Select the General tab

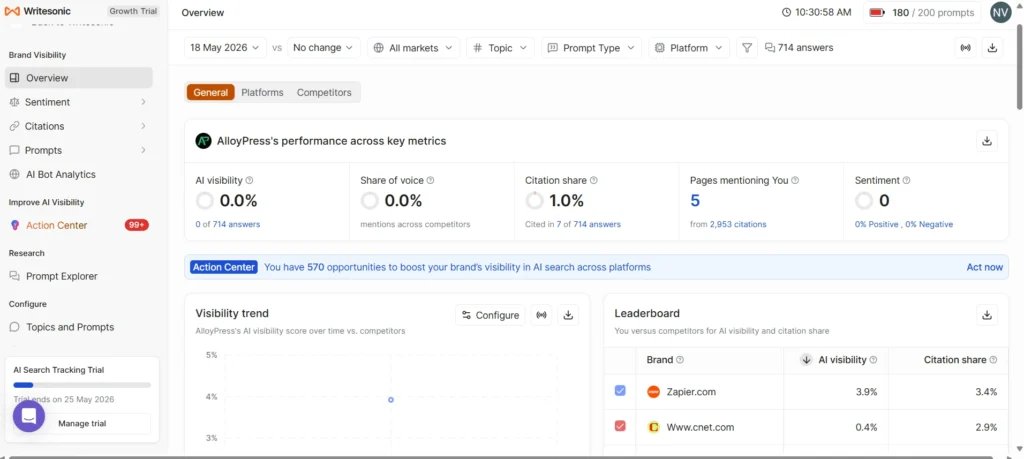click(210, 93)
